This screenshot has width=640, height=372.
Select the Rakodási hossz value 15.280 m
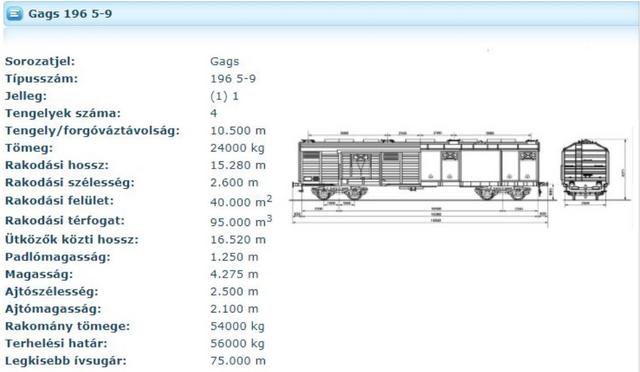[x=238, y=165]
